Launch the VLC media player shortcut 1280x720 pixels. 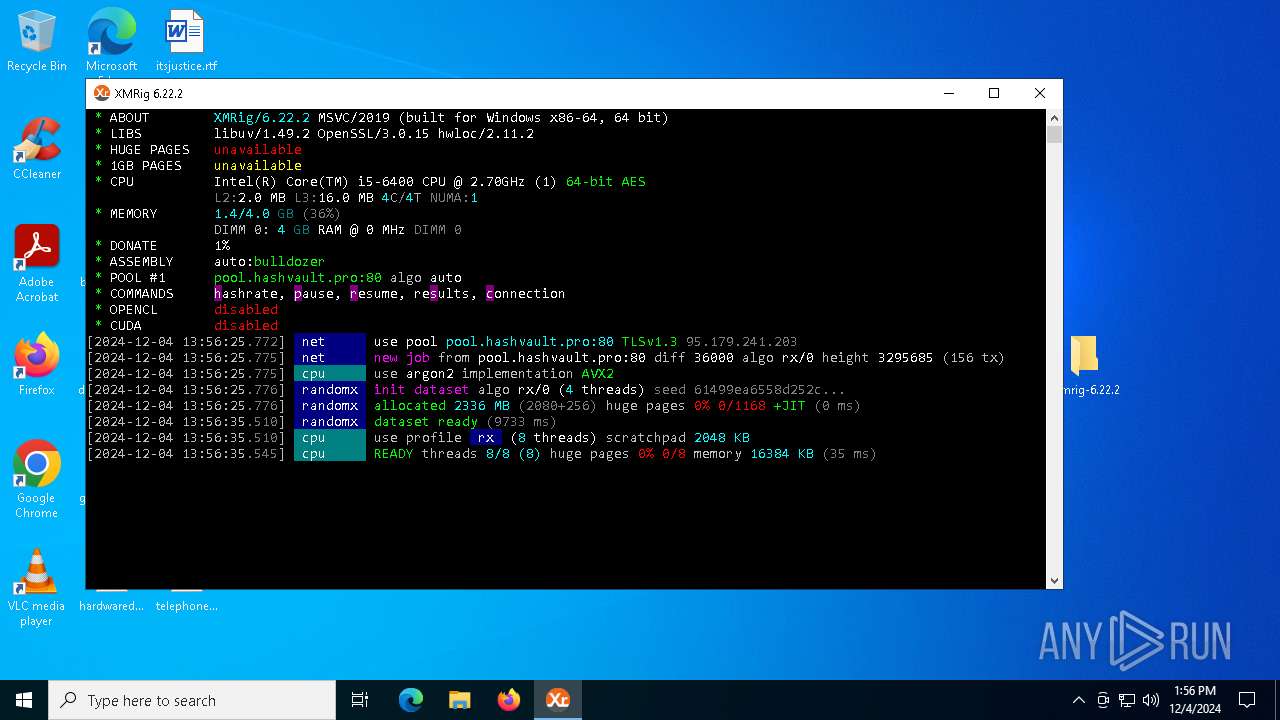(37, 588)
